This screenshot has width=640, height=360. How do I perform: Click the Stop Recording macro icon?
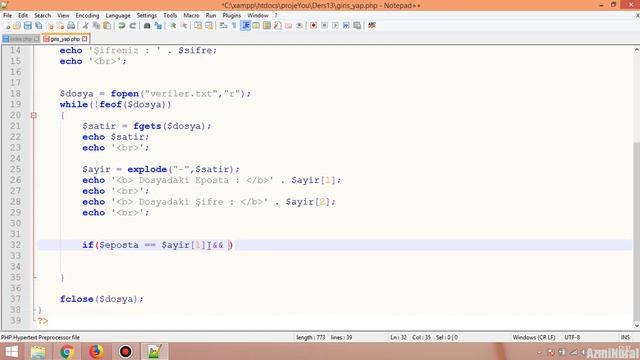324,26
